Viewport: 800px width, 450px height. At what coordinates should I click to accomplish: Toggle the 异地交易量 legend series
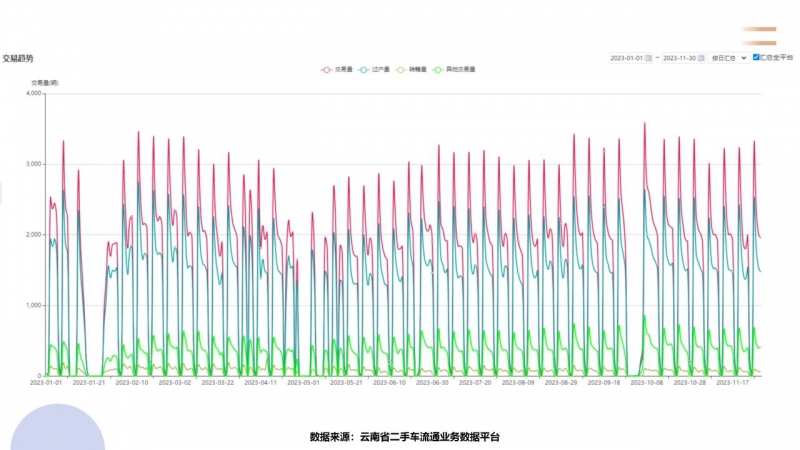[454, 69]
